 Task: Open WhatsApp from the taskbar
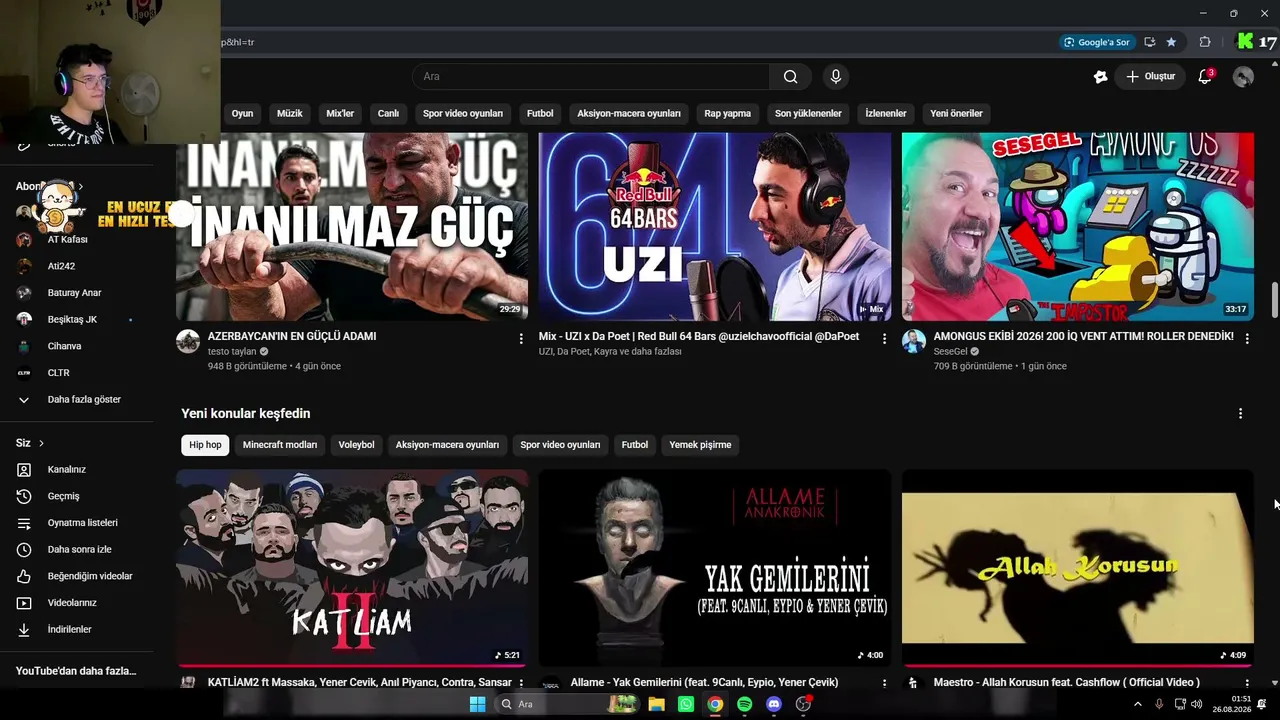685,704
